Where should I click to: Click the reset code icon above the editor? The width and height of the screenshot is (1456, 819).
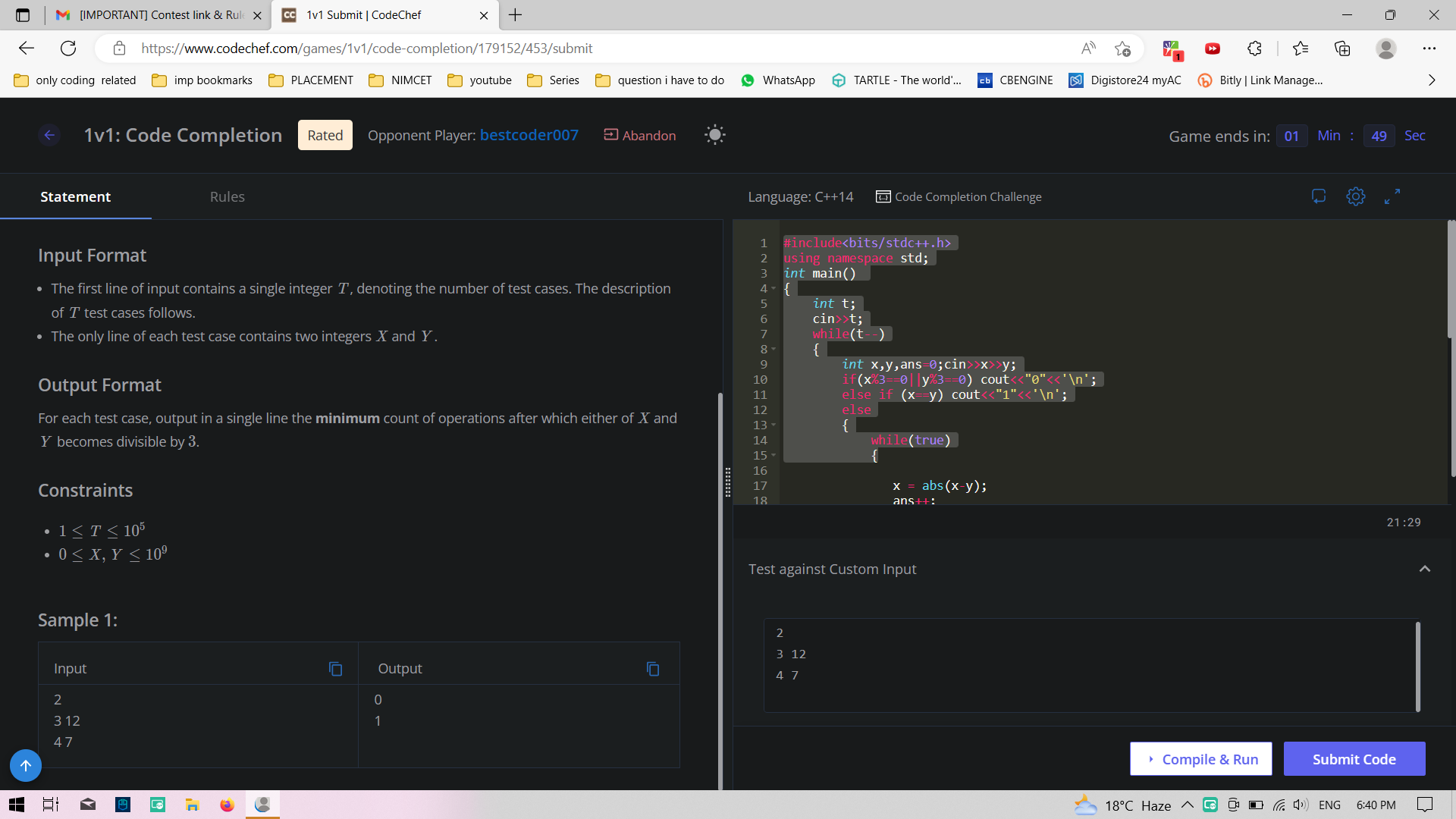coord(1319,197)
